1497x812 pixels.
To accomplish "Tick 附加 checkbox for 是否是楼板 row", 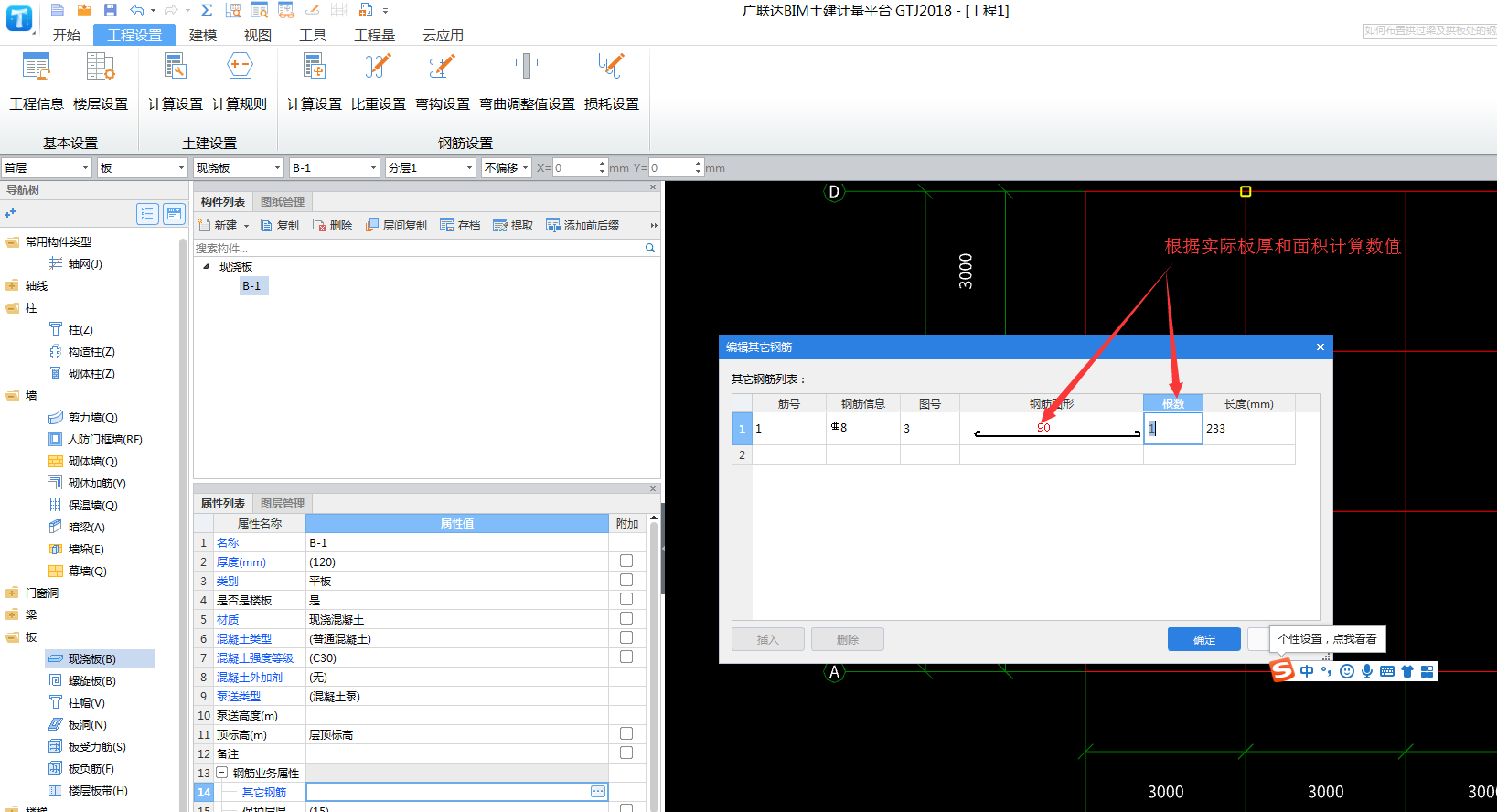I will [626, 599].
